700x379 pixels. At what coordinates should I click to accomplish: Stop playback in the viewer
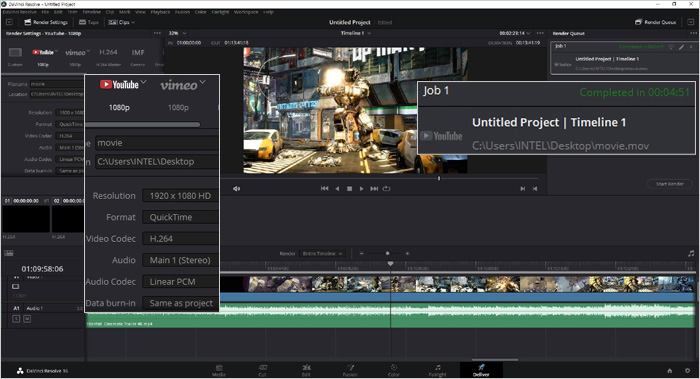pyautogui.click(x=350, y=189)
